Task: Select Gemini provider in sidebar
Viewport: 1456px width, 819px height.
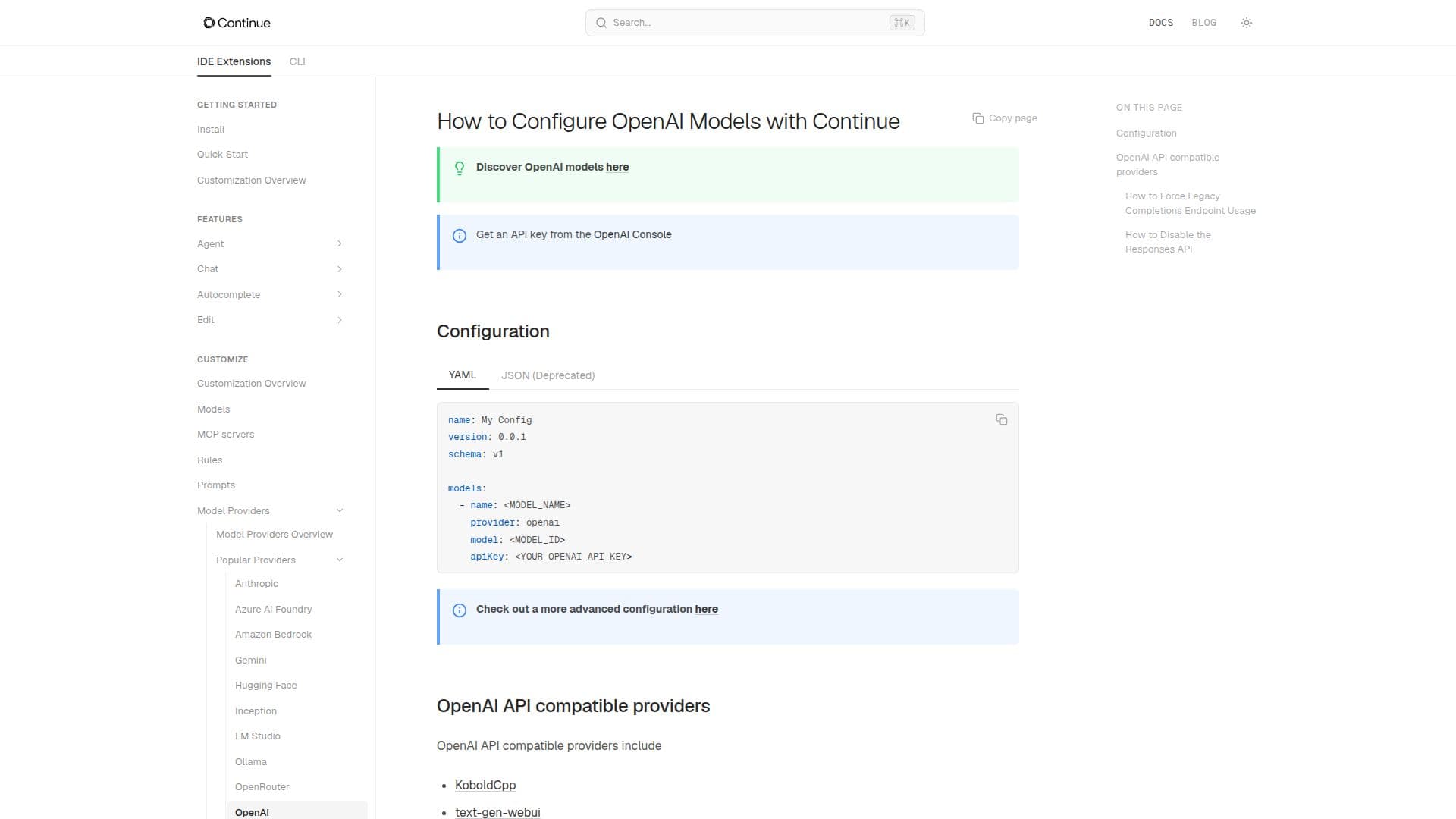Action: tap(250, 661)
